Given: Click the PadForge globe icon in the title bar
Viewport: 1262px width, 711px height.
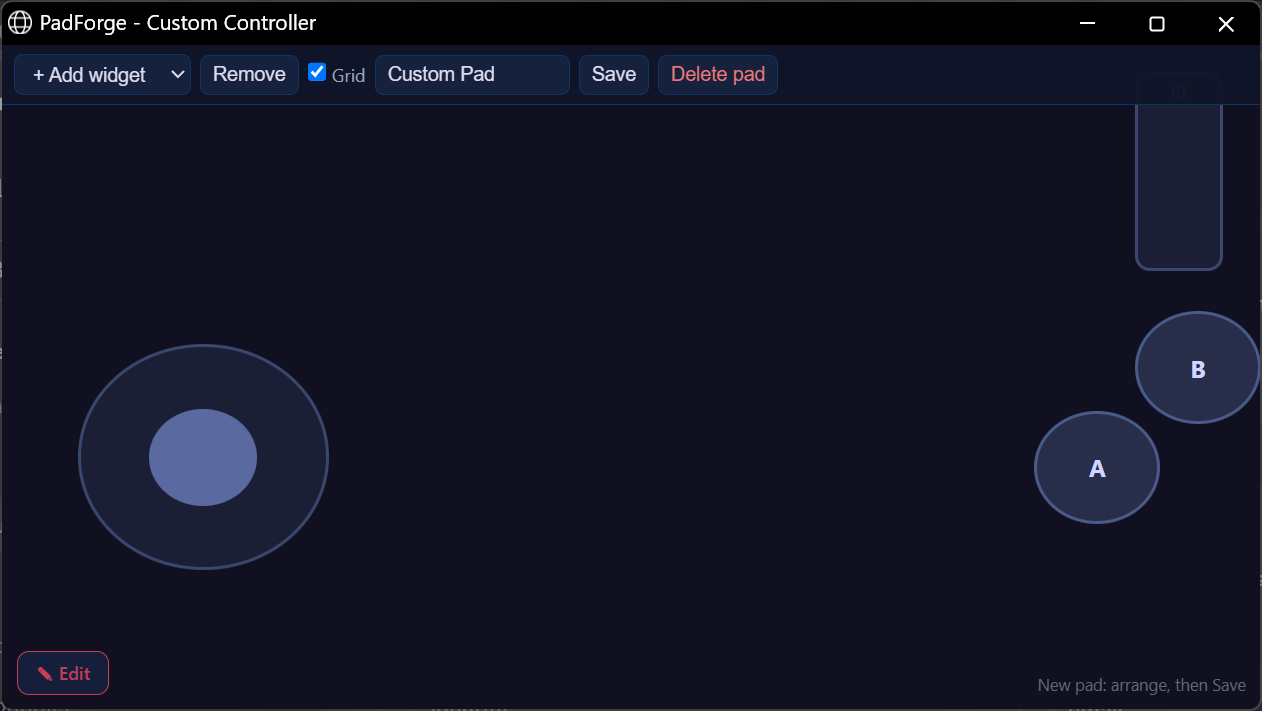Looking at the screenshot, I should [x=20, y=22].
